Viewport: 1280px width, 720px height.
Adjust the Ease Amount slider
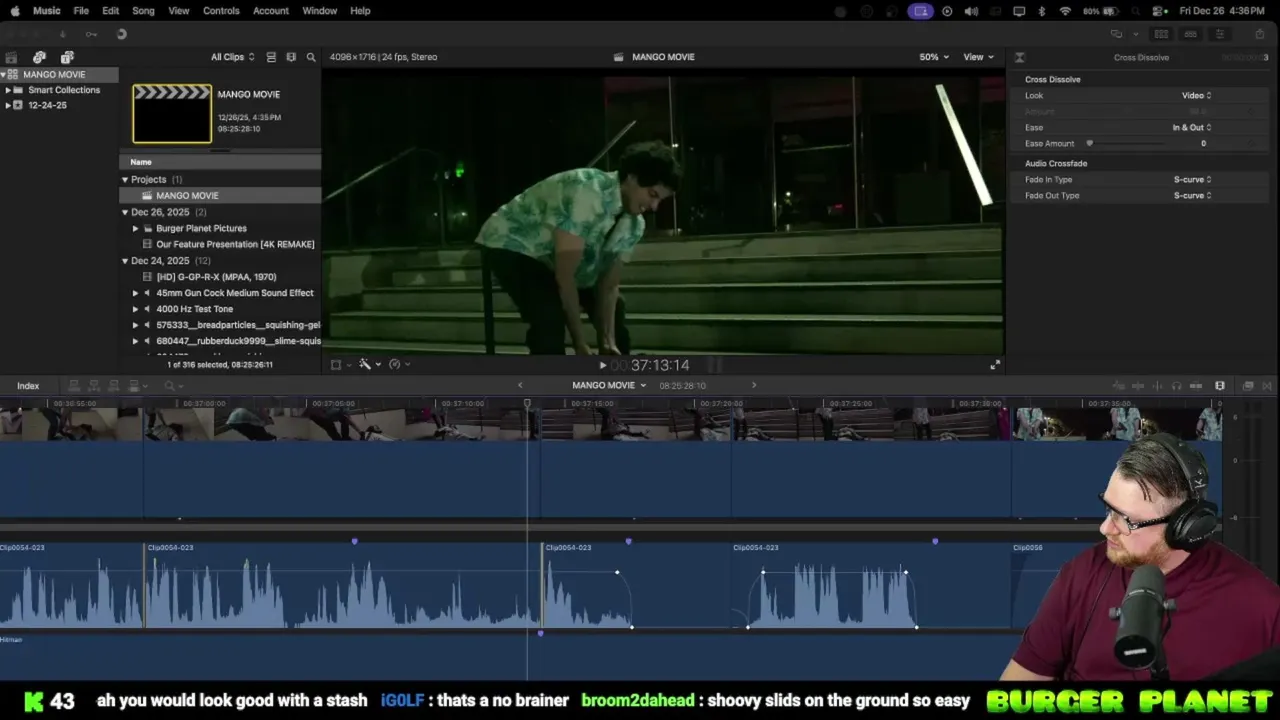point(1090,144)
